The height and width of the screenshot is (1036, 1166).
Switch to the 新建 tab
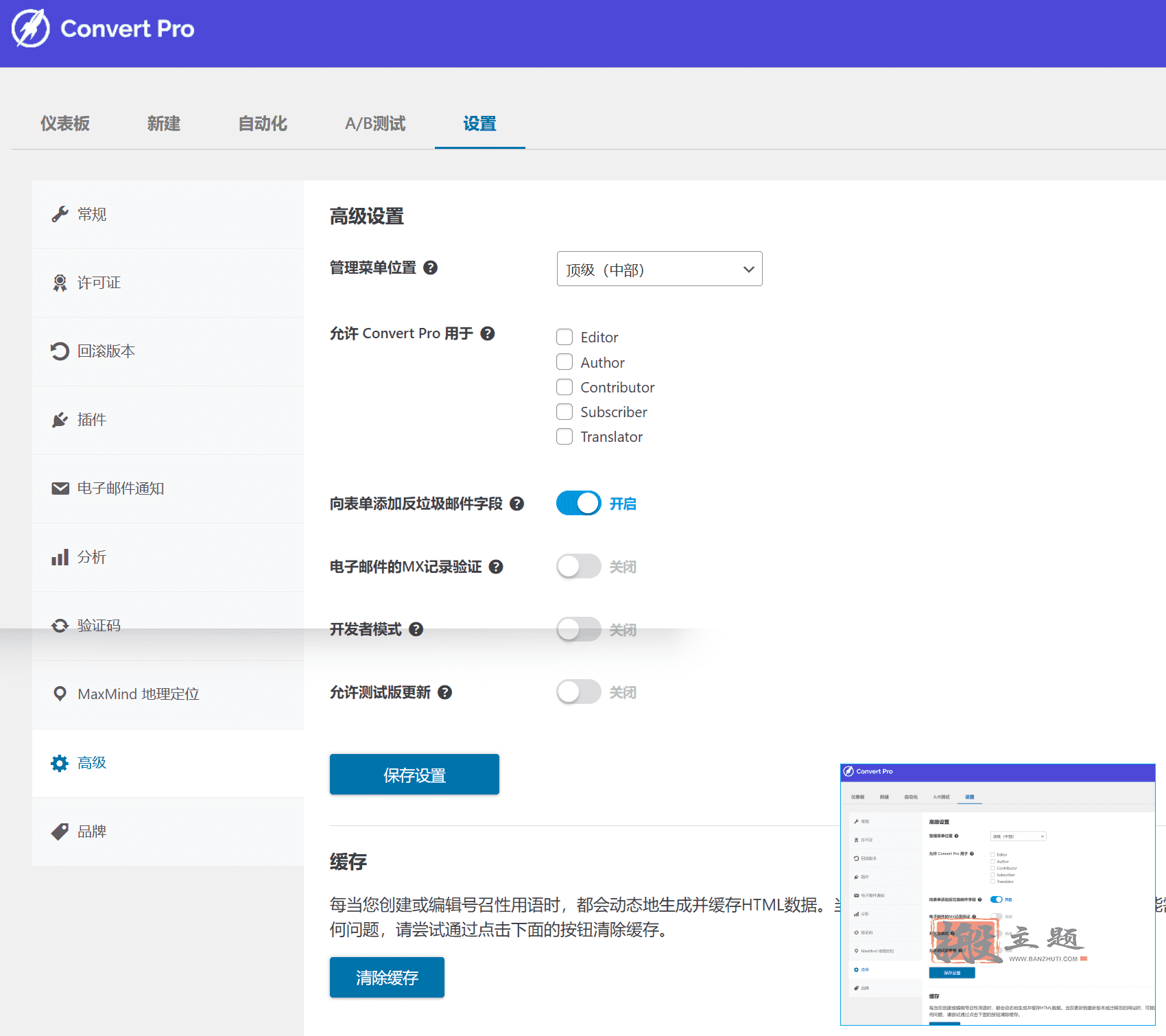[164, 123]
